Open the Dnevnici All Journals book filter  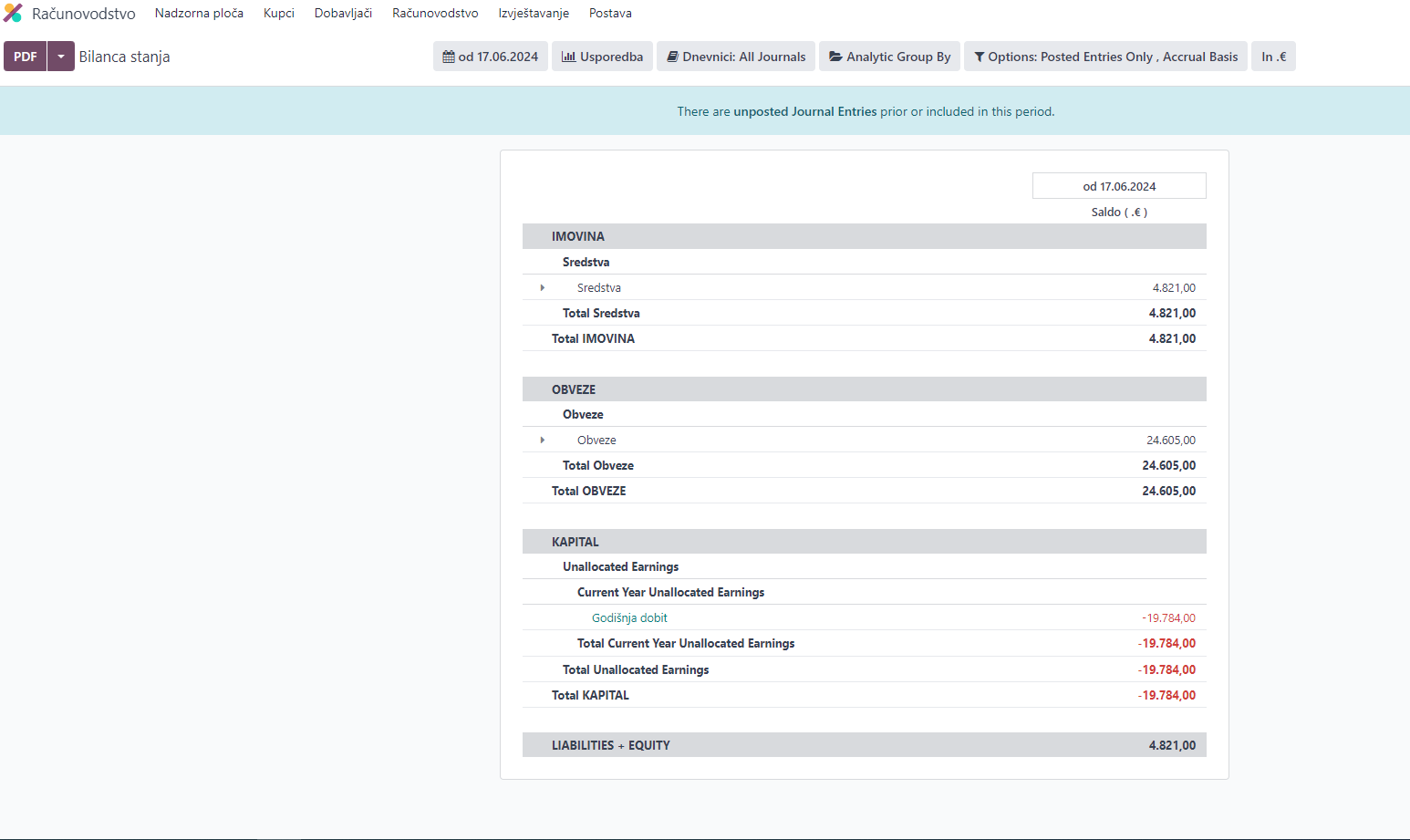[736, 57]
